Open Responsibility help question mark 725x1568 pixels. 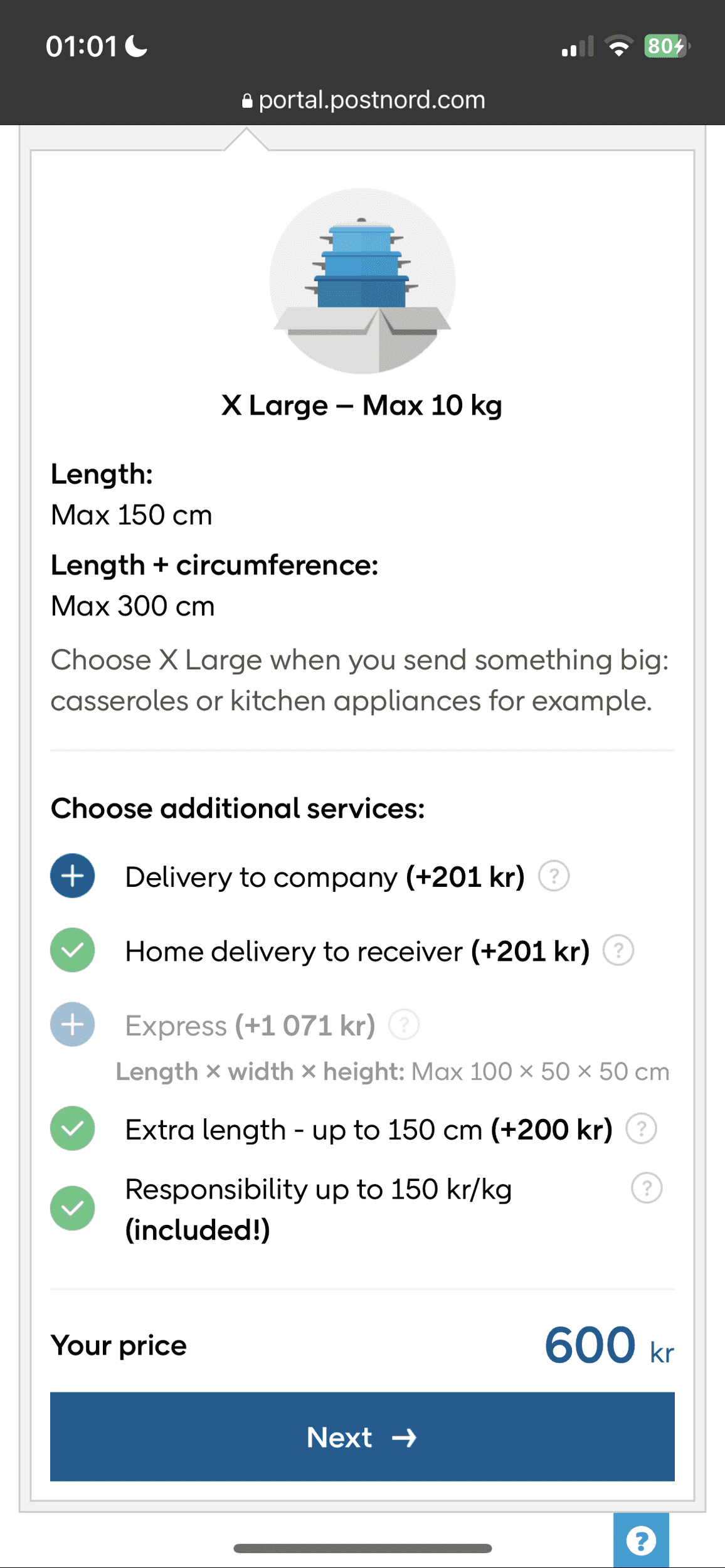(x=647, y=1188)
